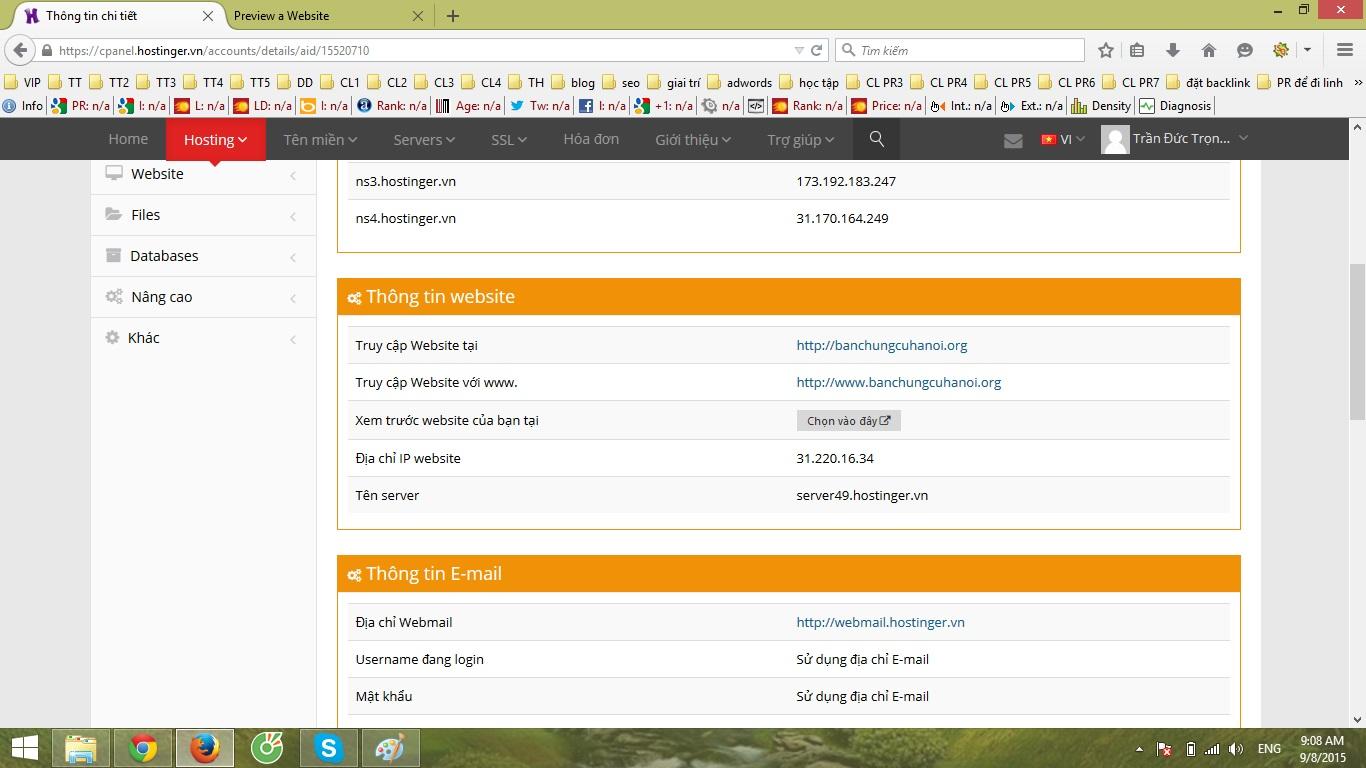Expand the Website section chevron in sidebar
This screenshot has width=1366, height=768.
(293, 175)
